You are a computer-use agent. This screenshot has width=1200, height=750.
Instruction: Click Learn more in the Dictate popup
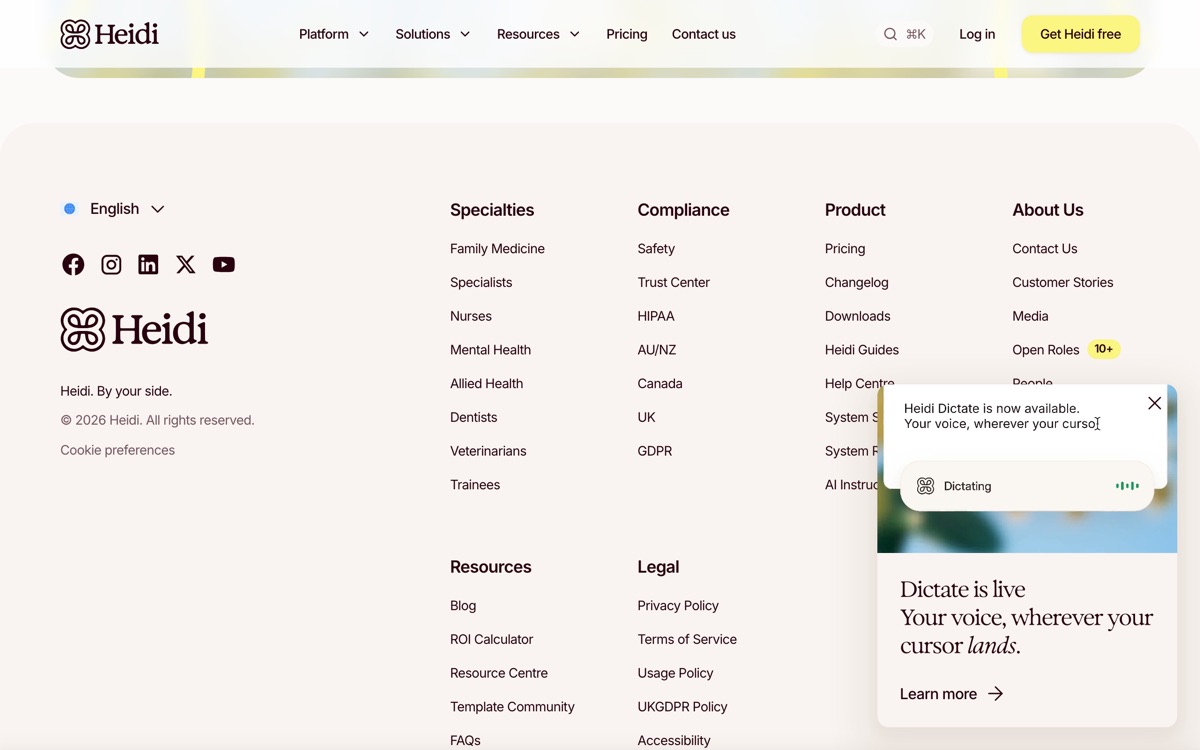pyautogui.click(x=951, y=694)
